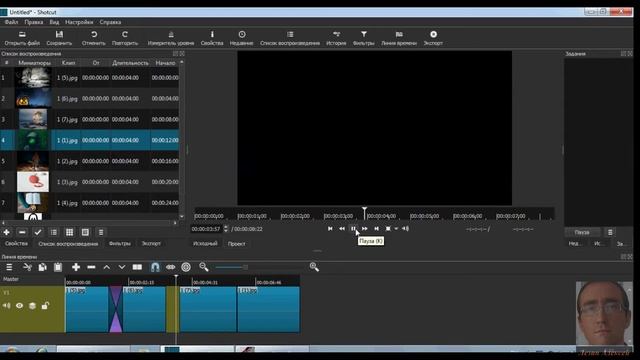Remove playlist item with minus icon
640x360 pixels.
pyautogui.click(x=22, y=232)
